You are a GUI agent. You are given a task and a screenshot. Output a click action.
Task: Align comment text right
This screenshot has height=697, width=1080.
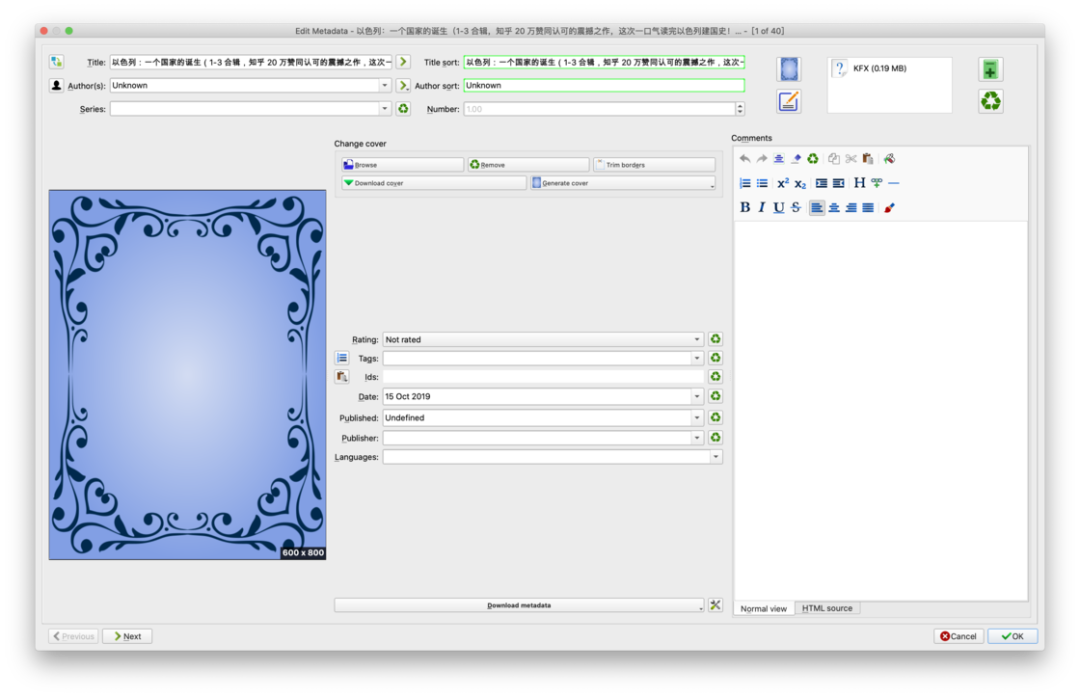[x=851, y=207]
